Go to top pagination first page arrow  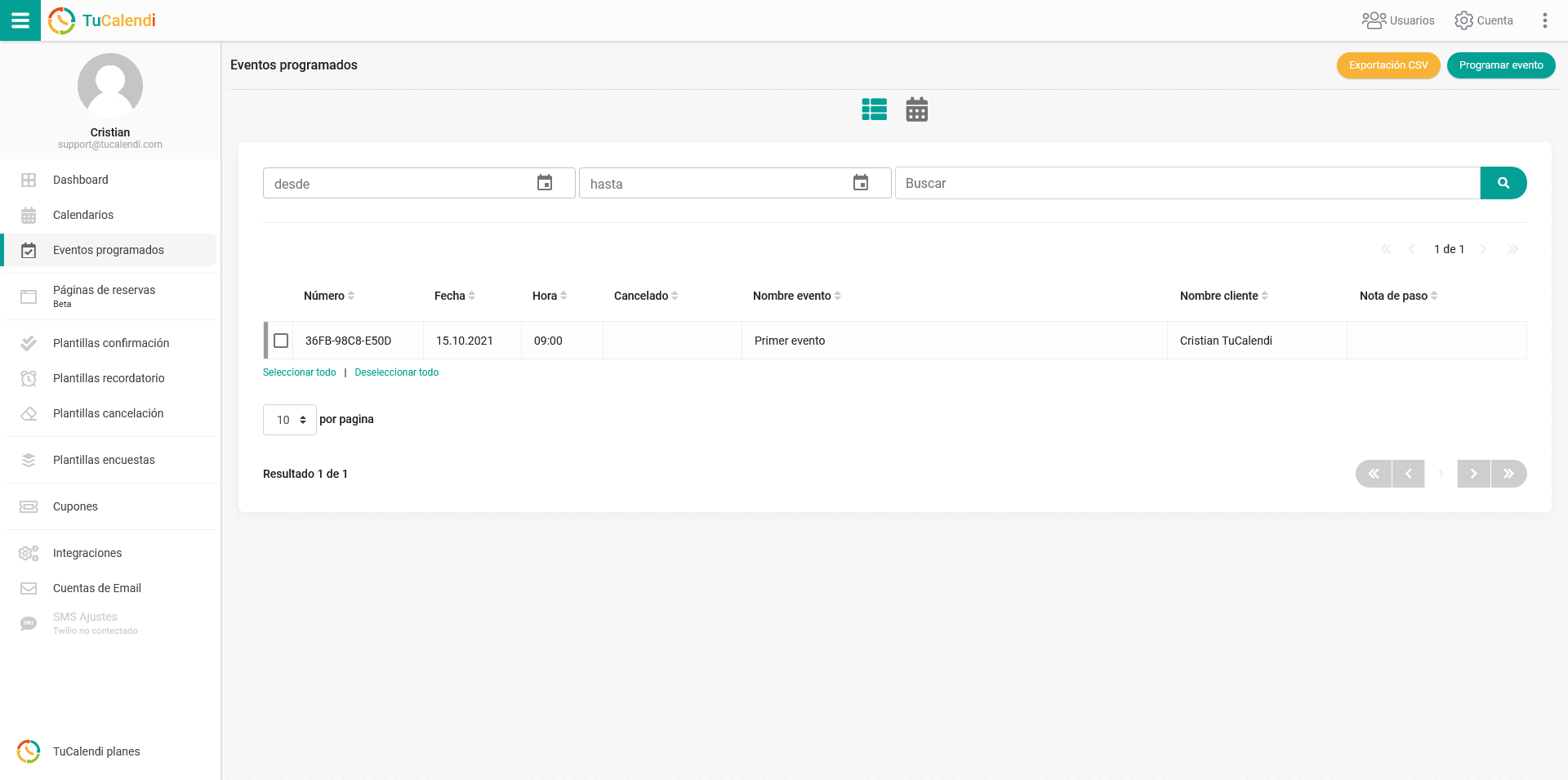click(1386, 249)
